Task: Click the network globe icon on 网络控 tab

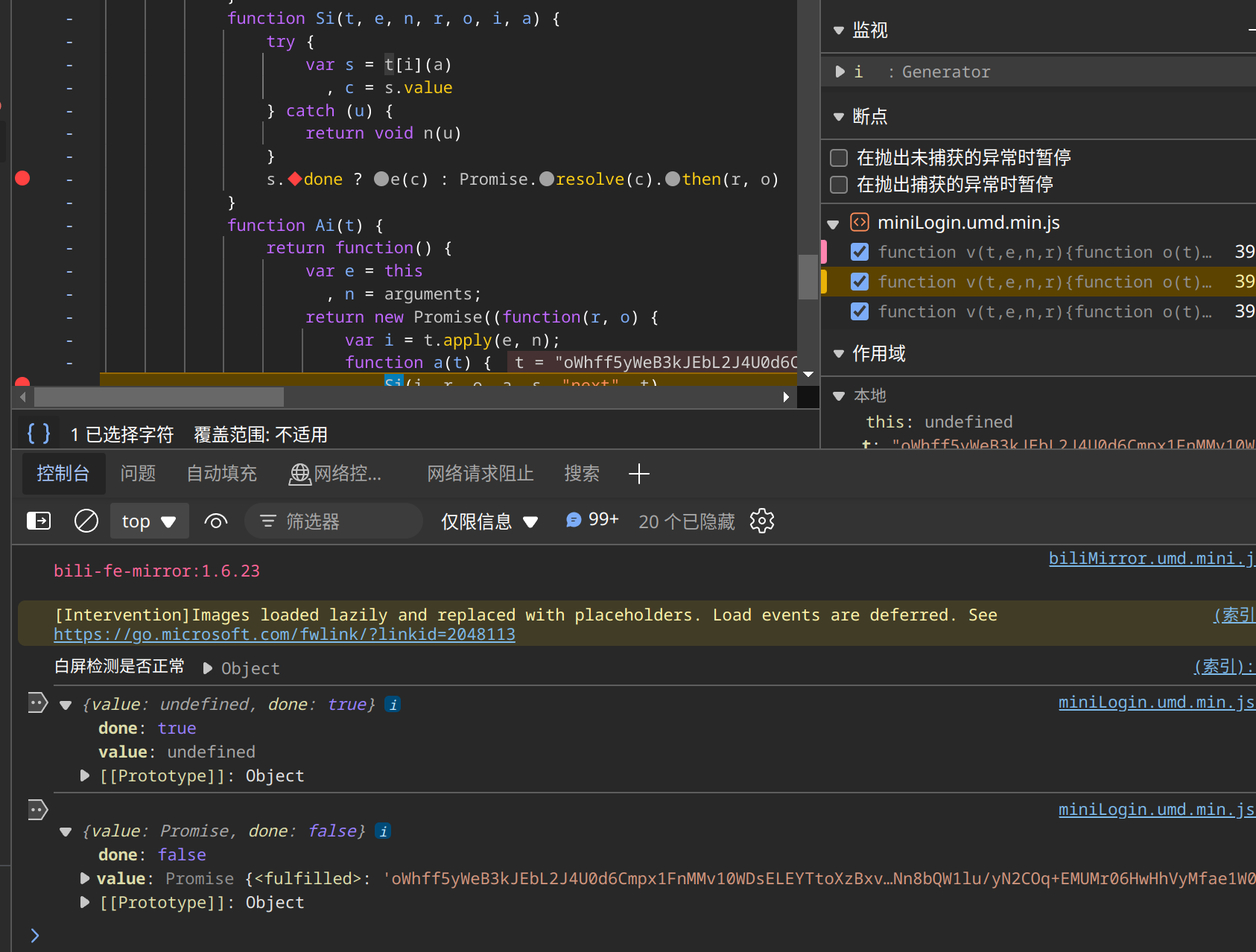Action: (300, 474)
